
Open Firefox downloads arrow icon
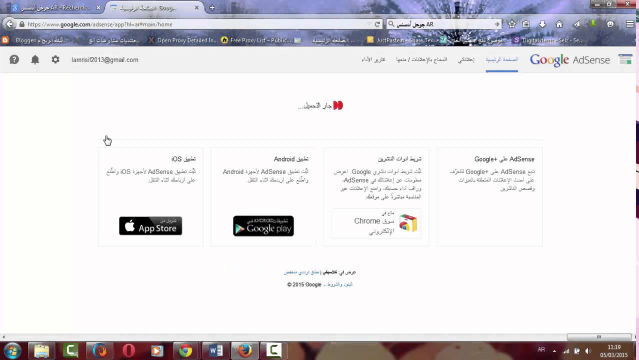[542, 24]
